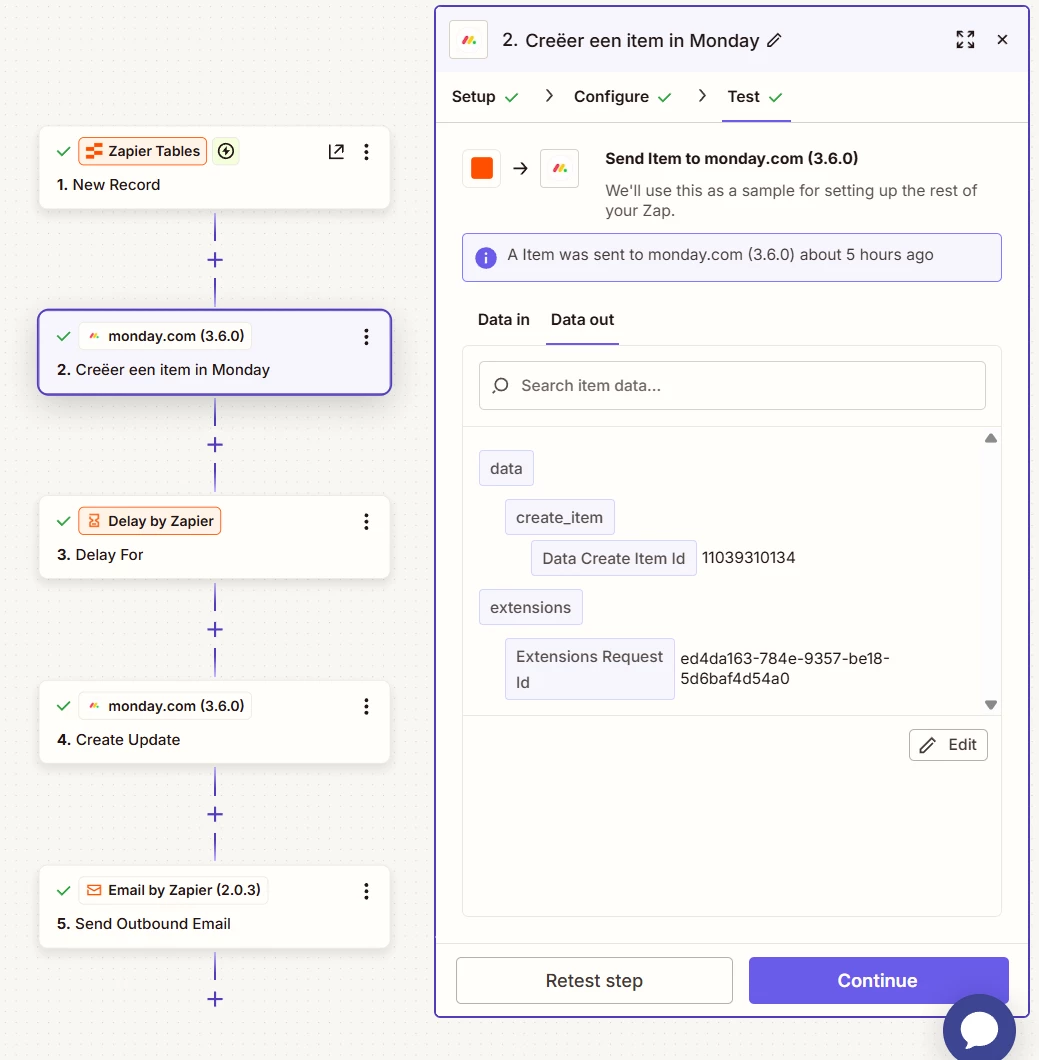
Task: Switch to the Setup tab
Action: tap(485, 97)
